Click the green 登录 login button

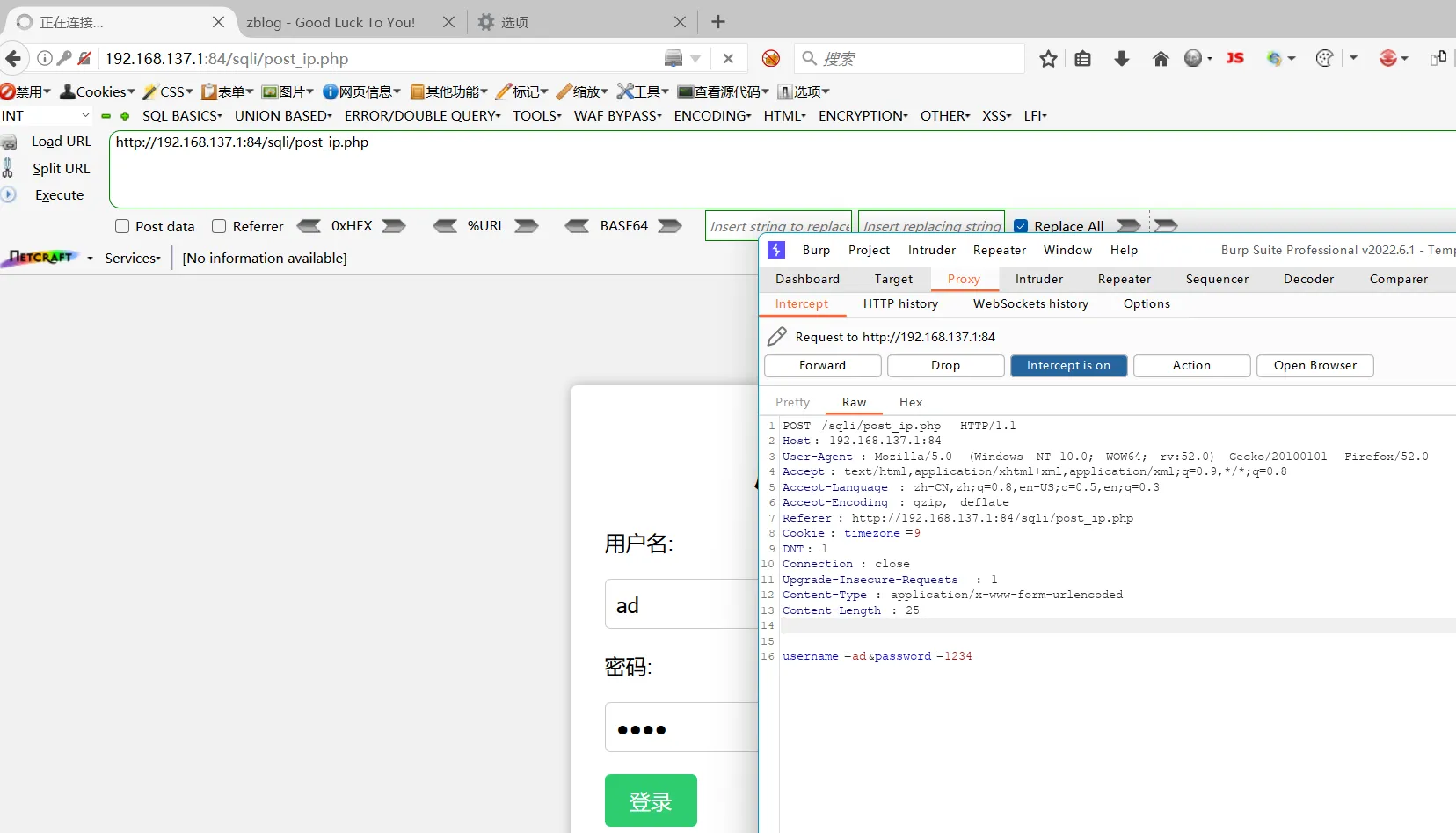tap(651, 800)
